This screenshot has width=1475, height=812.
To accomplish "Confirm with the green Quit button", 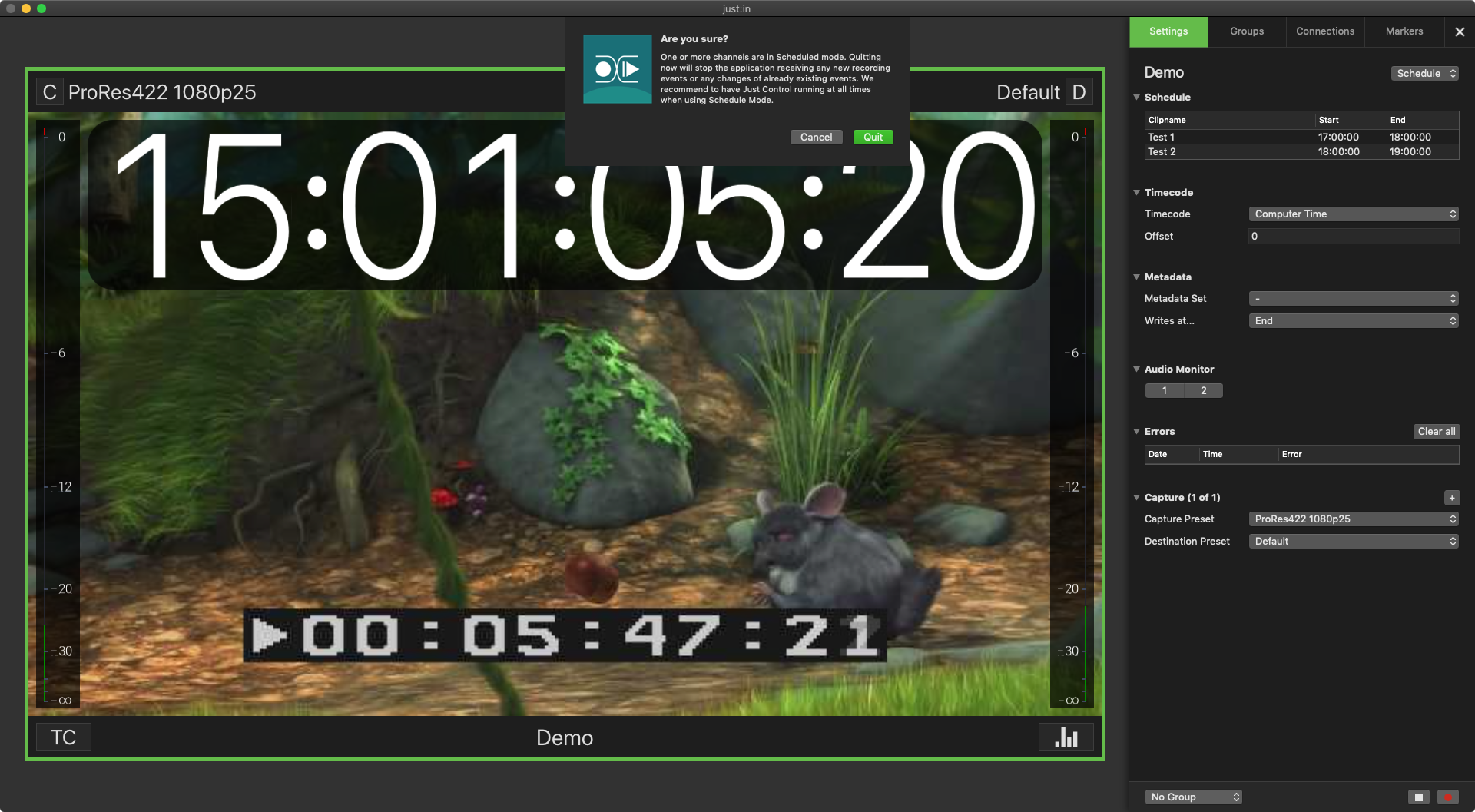I will 873,137.
